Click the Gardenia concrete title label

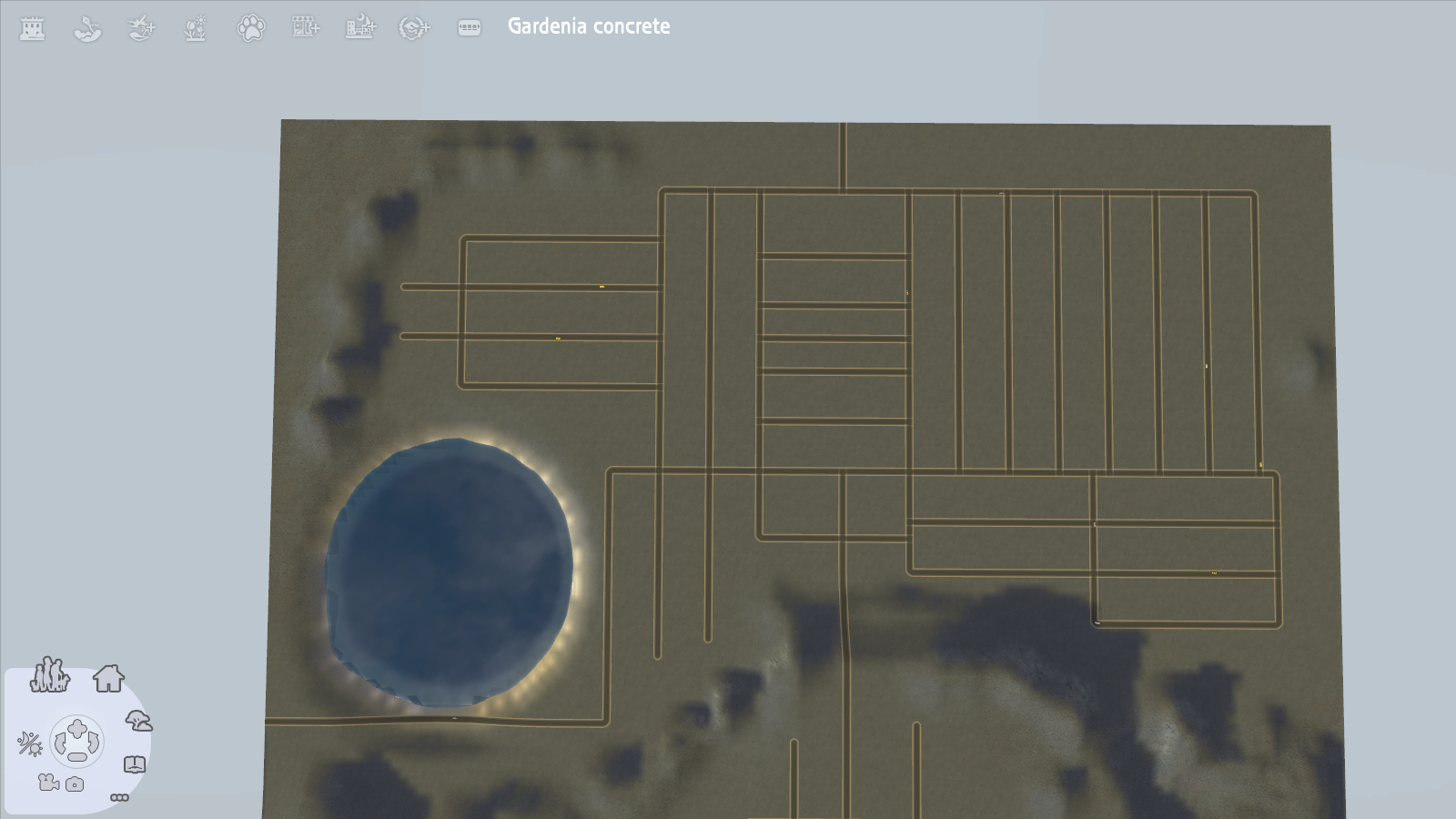(588, 26)
